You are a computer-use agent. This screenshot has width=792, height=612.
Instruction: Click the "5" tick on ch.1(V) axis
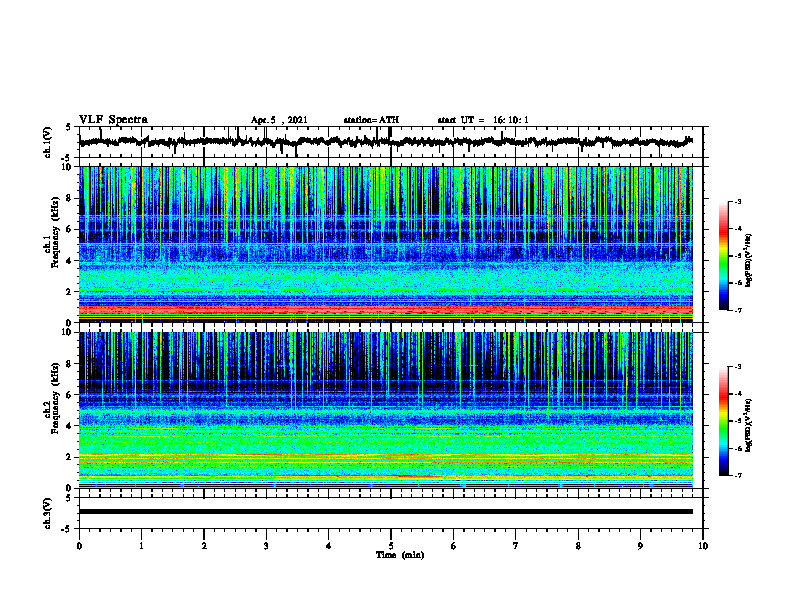pyautogui.click(x=69, y=127)
